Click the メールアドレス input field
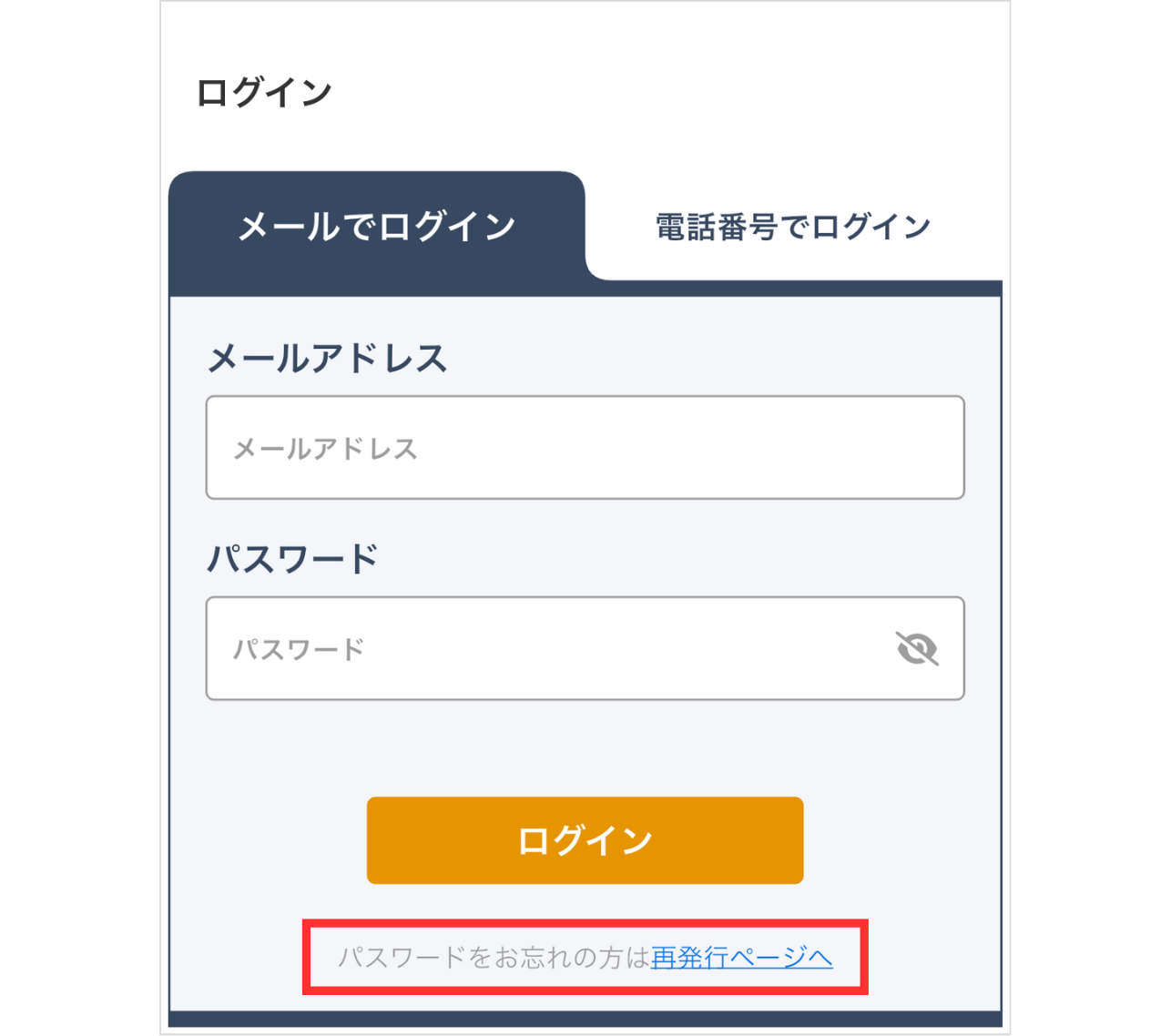 click(x=585, y=448)
